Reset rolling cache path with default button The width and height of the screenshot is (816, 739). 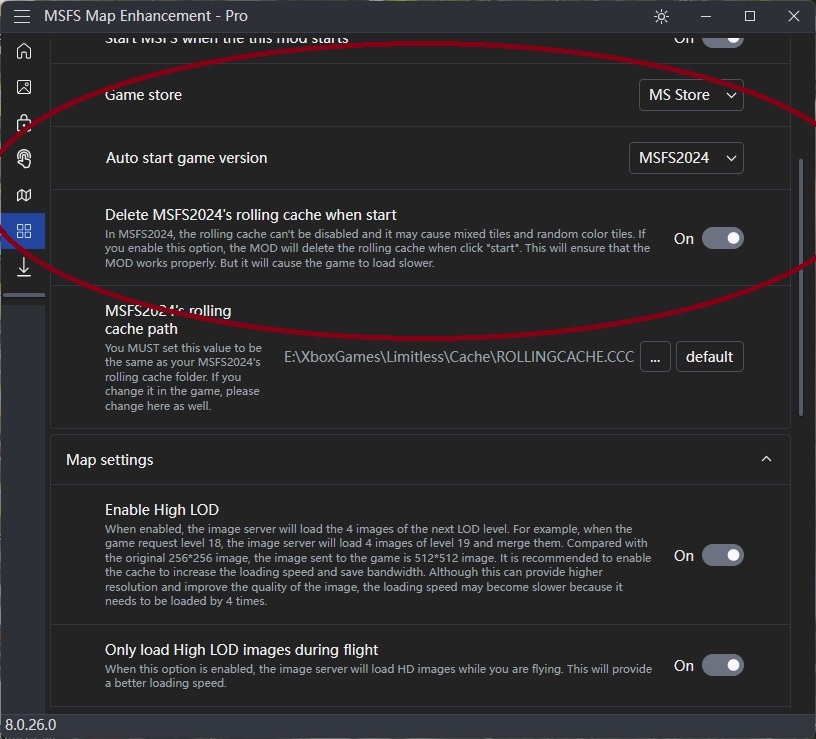[x=709, y=356]
